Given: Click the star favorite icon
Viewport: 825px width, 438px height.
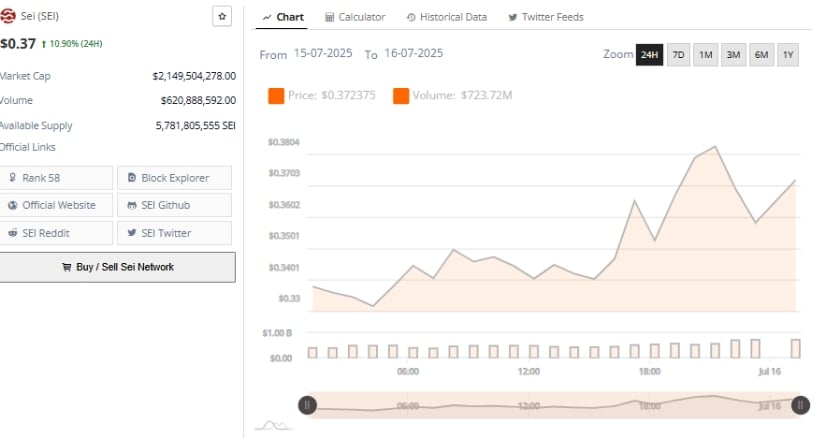Looking at the screenshot, I should (x=222, y=16).
